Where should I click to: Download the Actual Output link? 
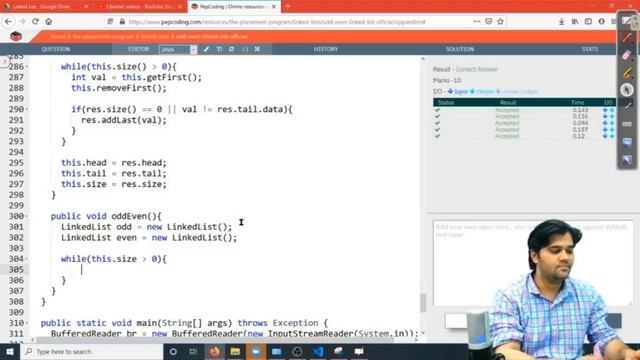pyautogui.click(x=517, y=91)
